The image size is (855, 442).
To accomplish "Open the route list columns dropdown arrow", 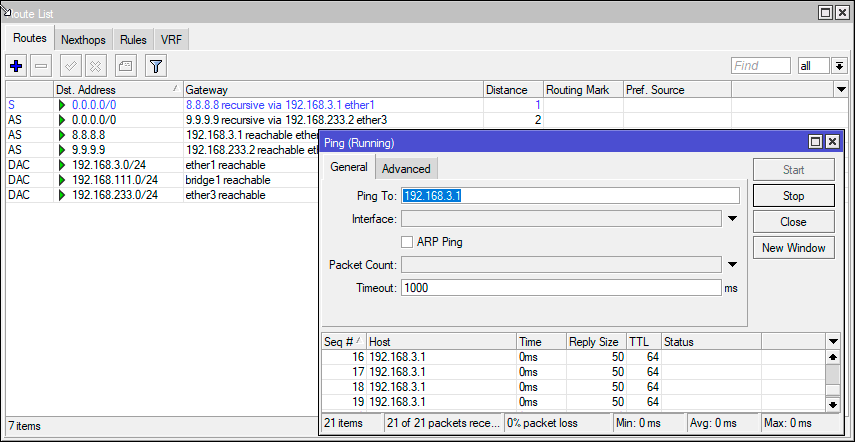I will tap(841, 90).
